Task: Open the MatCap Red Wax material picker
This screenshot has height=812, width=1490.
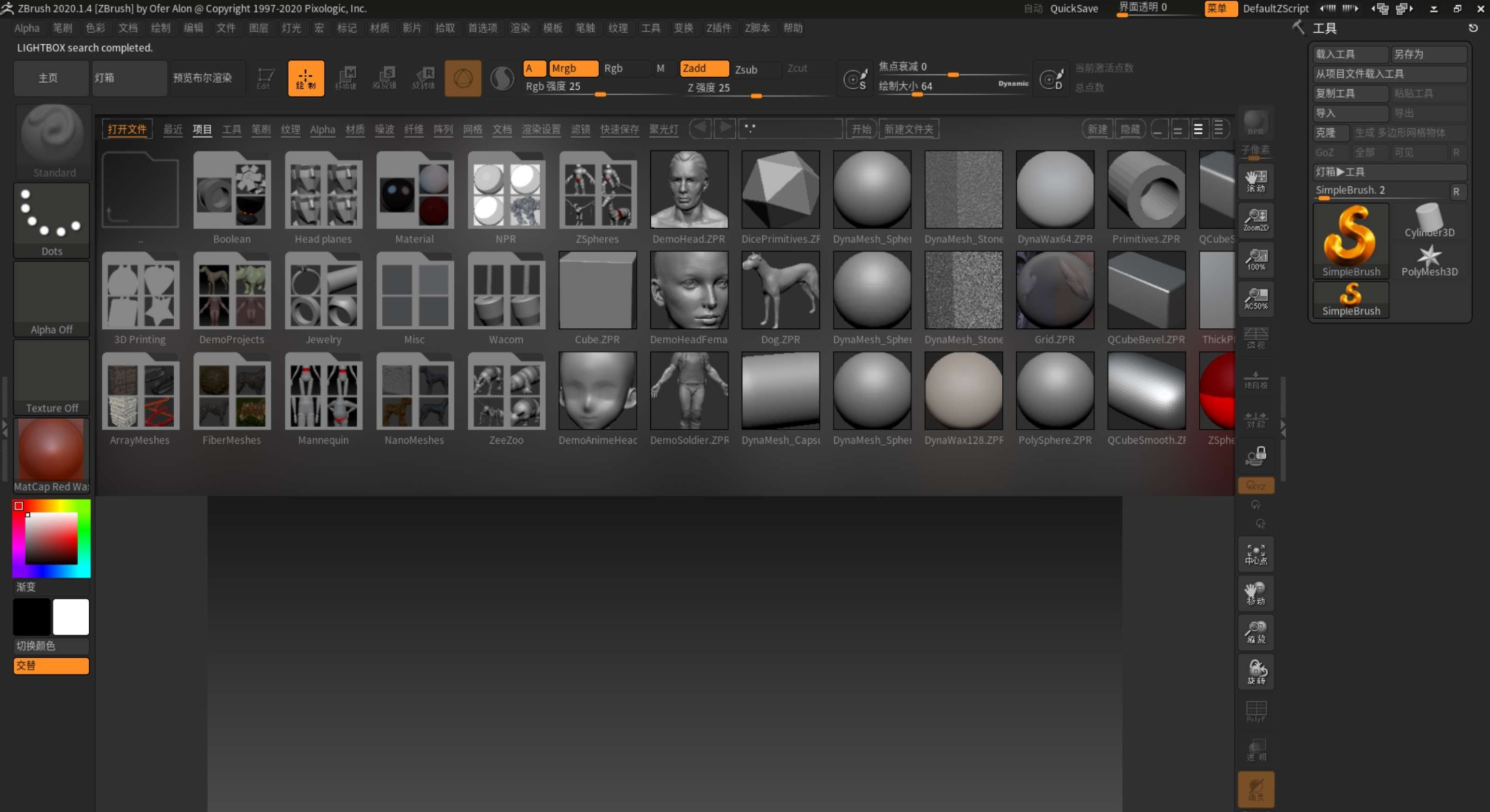Action: tap(51, 455)
